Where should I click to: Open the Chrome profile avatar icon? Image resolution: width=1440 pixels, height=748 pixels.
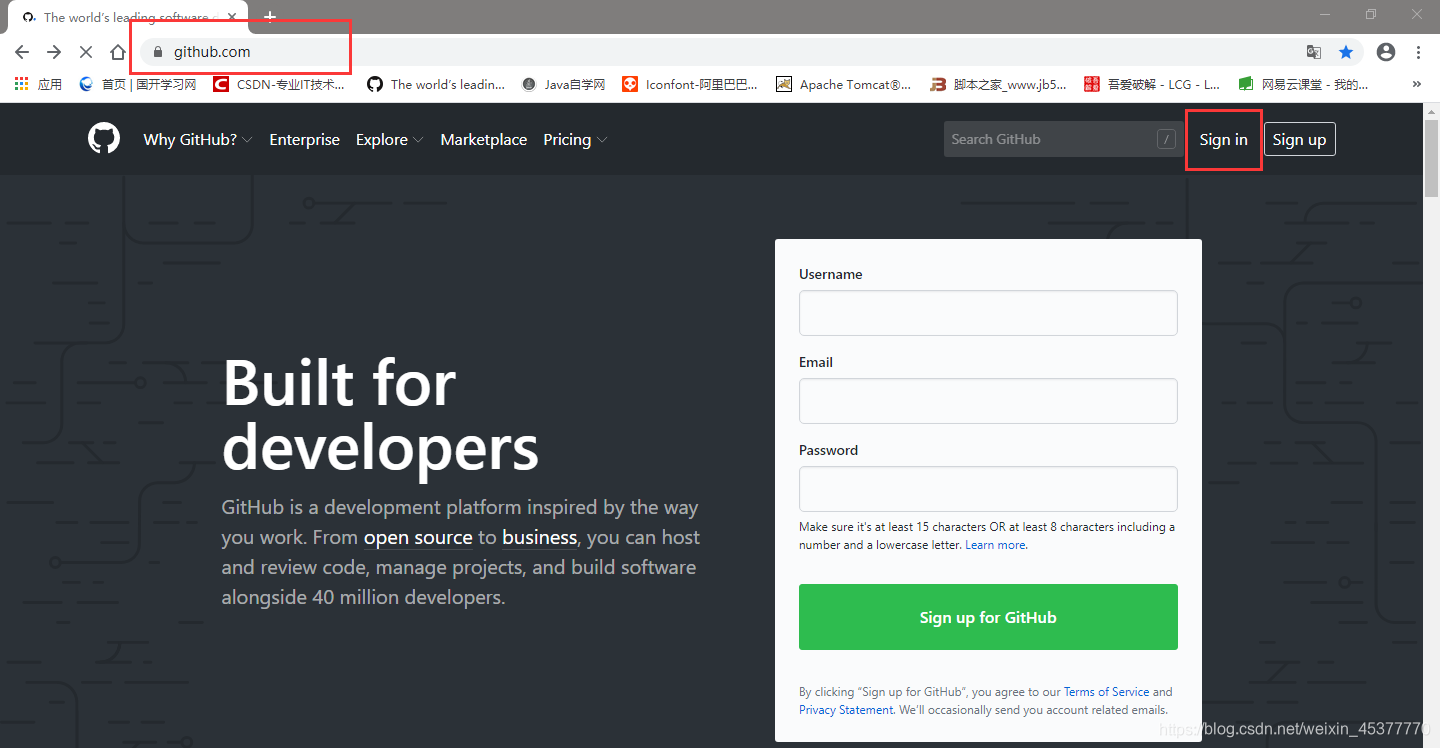click(x=1386, y=52)
